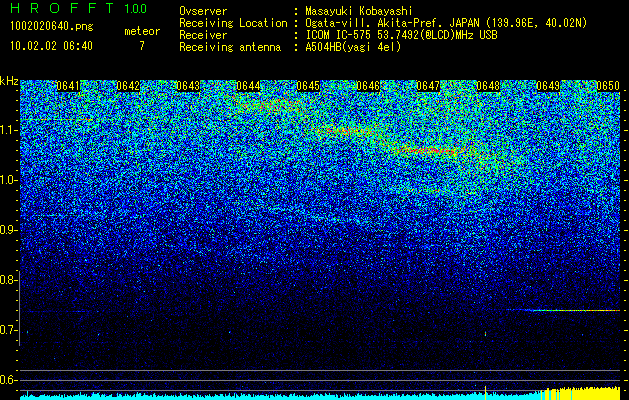Viewport: 629px width, 400px height.
Task: Select the file name 1002020640.png
Action: 51,27
